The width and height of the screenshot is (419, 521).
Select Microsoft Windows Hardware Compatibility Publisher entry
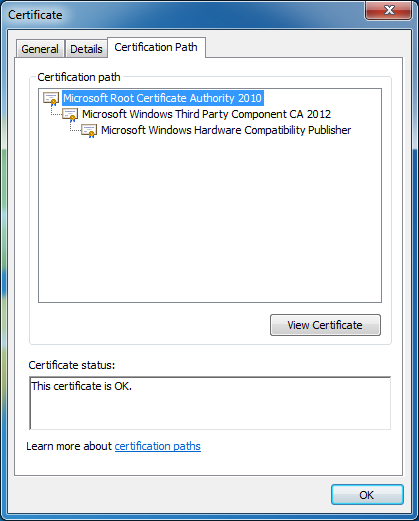226,130
